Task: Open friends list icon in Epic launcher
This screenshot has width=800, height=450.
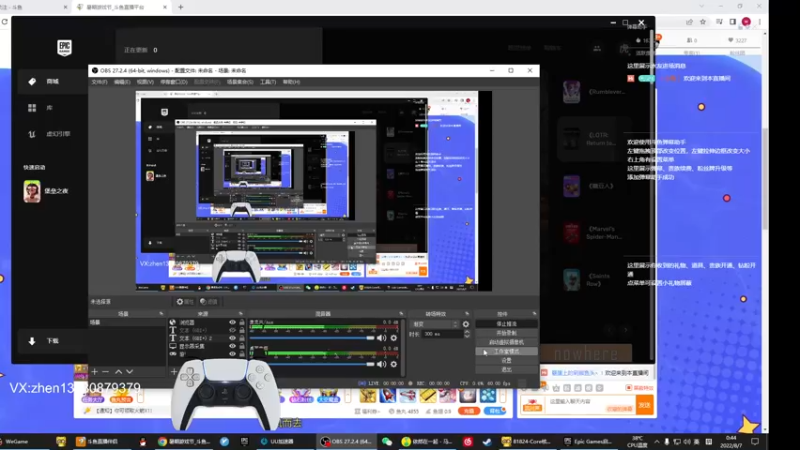Action: tap(597, 48)
